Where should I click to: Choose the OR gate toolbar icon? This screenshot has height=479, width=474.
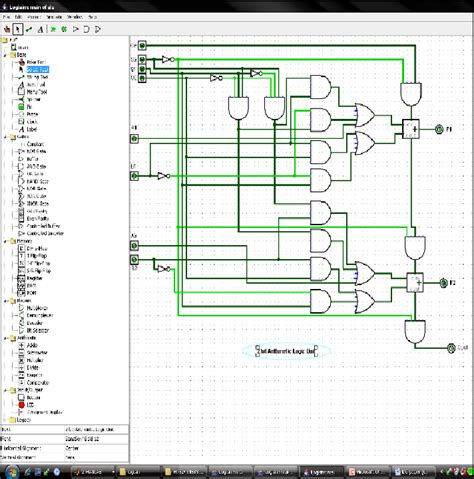point(98,29)
